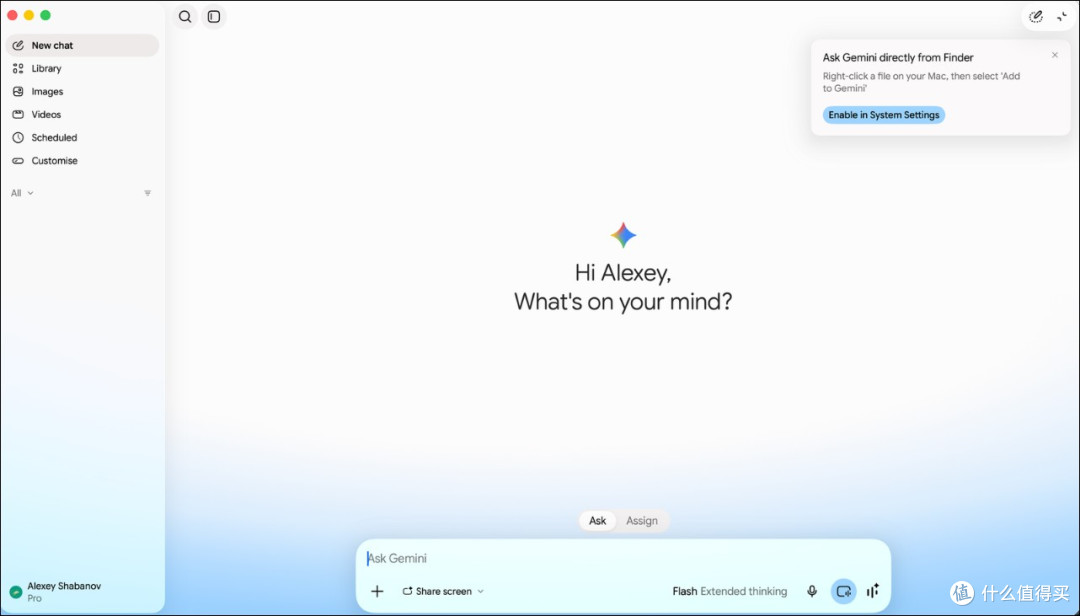
Task: Click the green account avatar
Action: tap(16, 592)
